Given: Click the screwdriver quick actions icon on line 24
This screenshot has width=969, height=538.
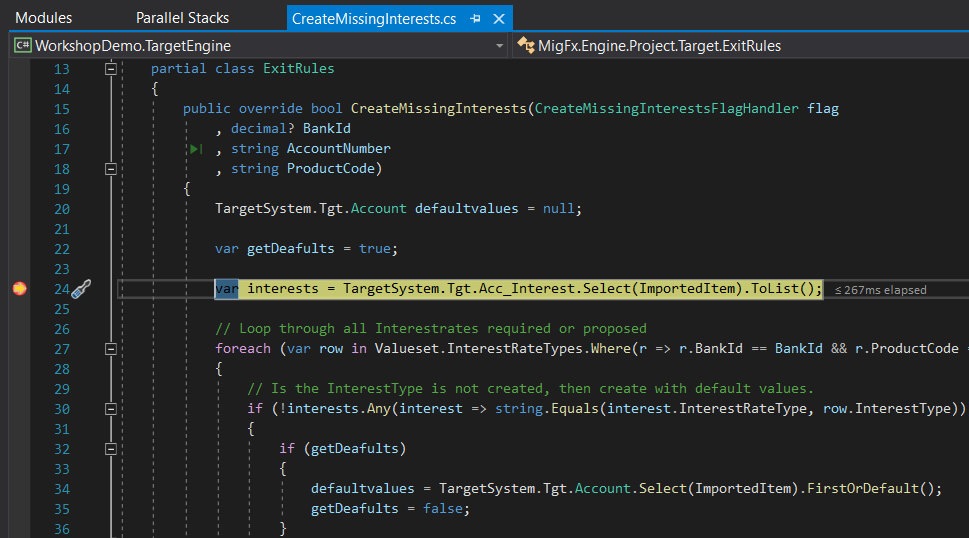Looking at the screenshot, I should [x=81, y=288].
